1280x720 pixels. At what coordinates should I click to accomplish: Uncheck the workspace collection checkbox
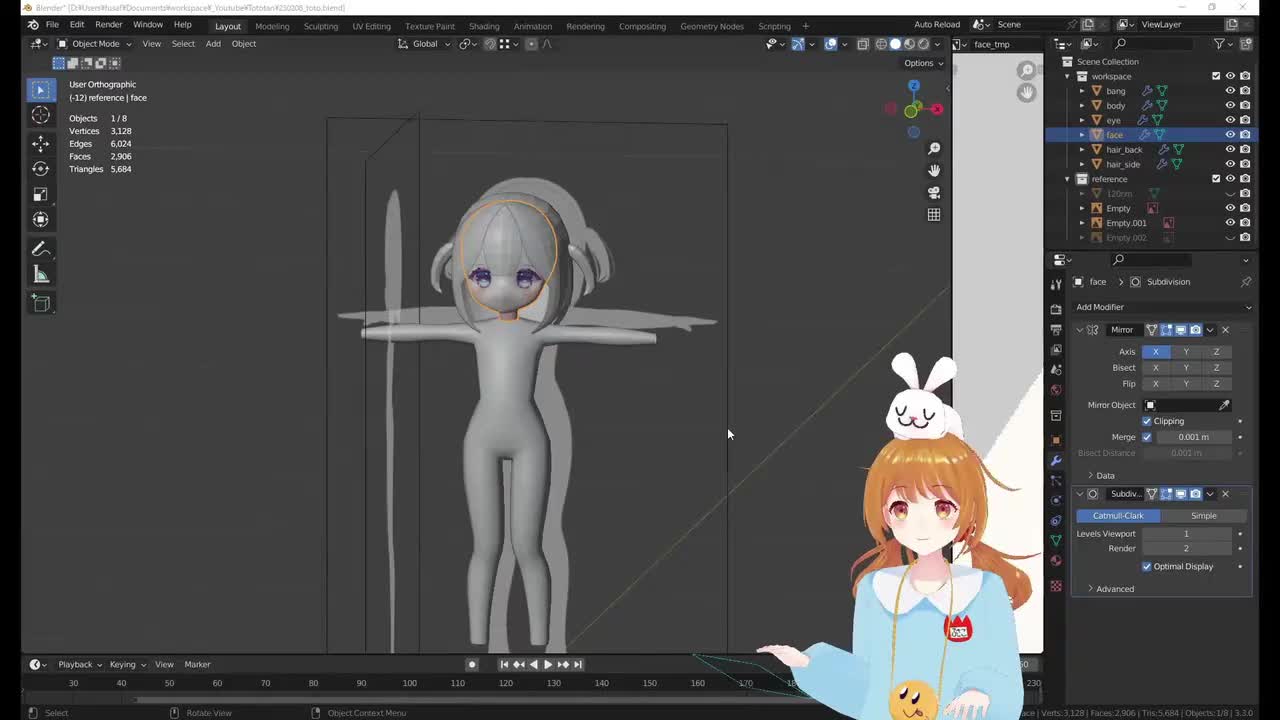pyautogui.click(x=1216, y=76)
